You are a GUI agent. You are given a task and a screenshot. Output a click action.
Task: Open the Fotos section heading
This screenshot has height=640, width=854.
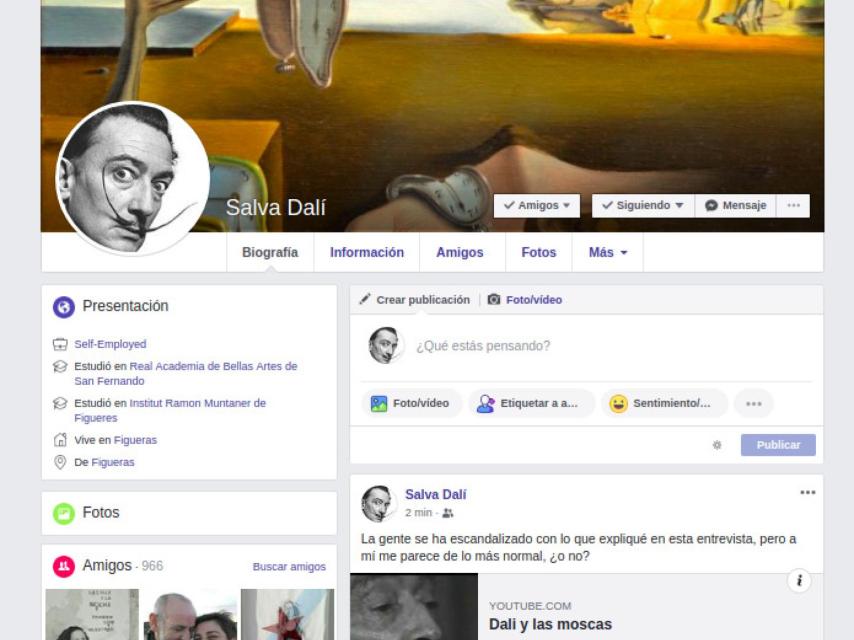(x=101, y=513)
